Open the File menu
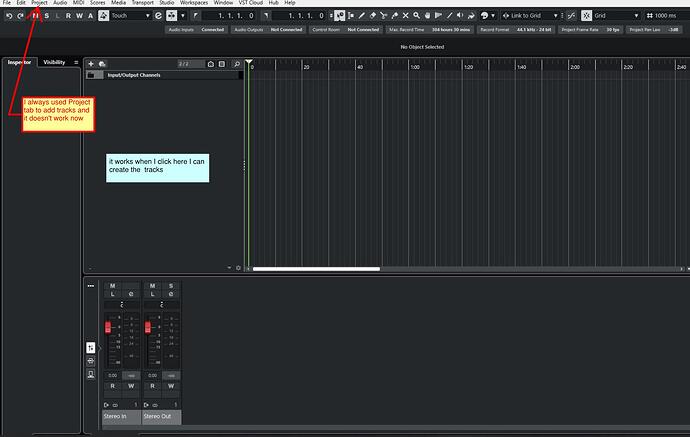 (x=7, y=3)
